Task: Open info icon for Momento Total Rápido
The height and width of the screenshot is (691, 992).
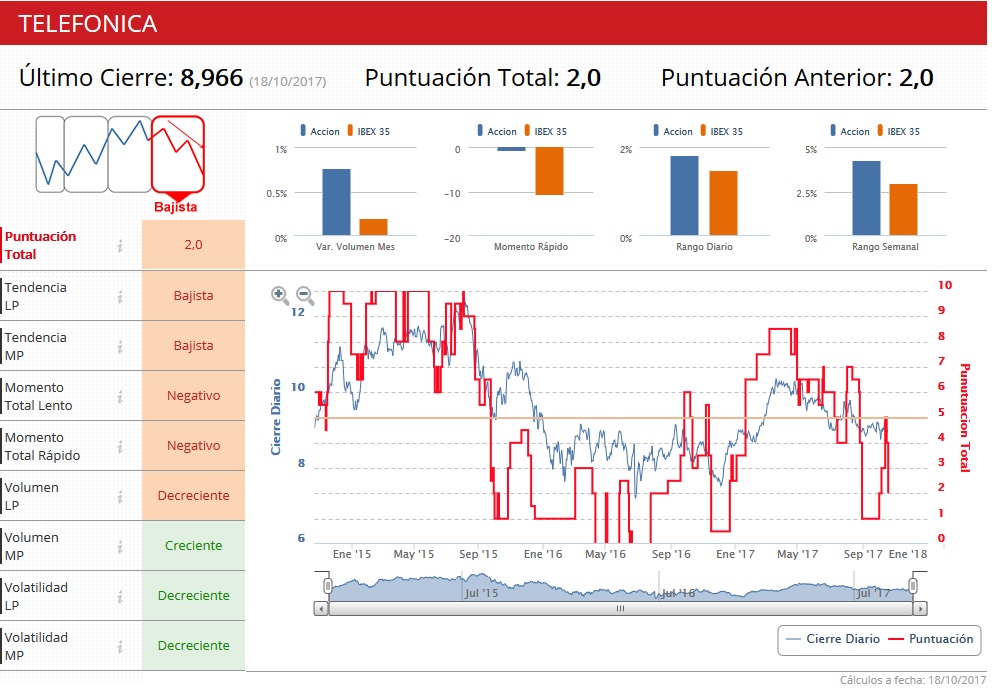Action: [x=120, y=446]
